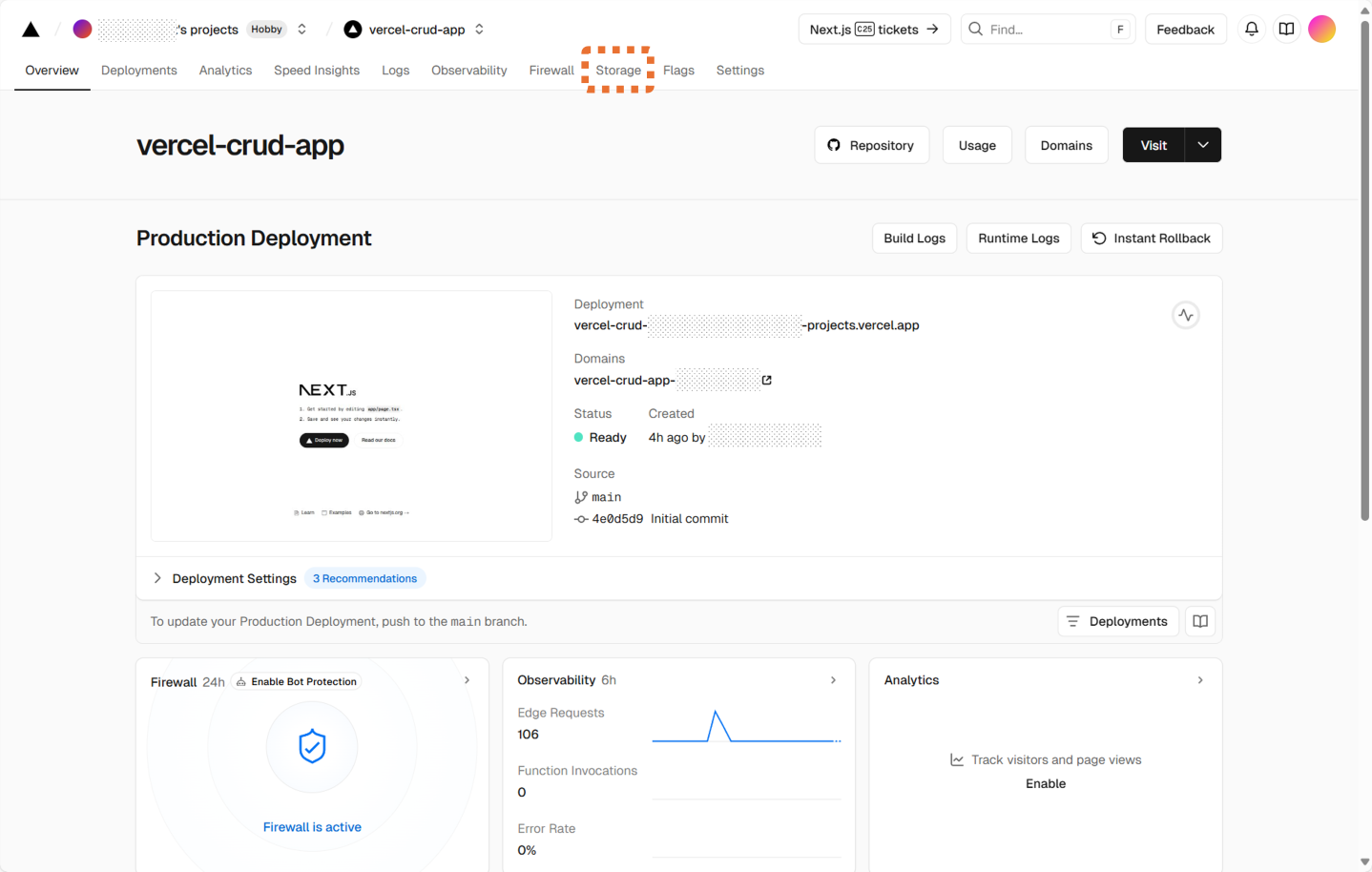Click the Enable Bot Protection badge

coord(297,682)
